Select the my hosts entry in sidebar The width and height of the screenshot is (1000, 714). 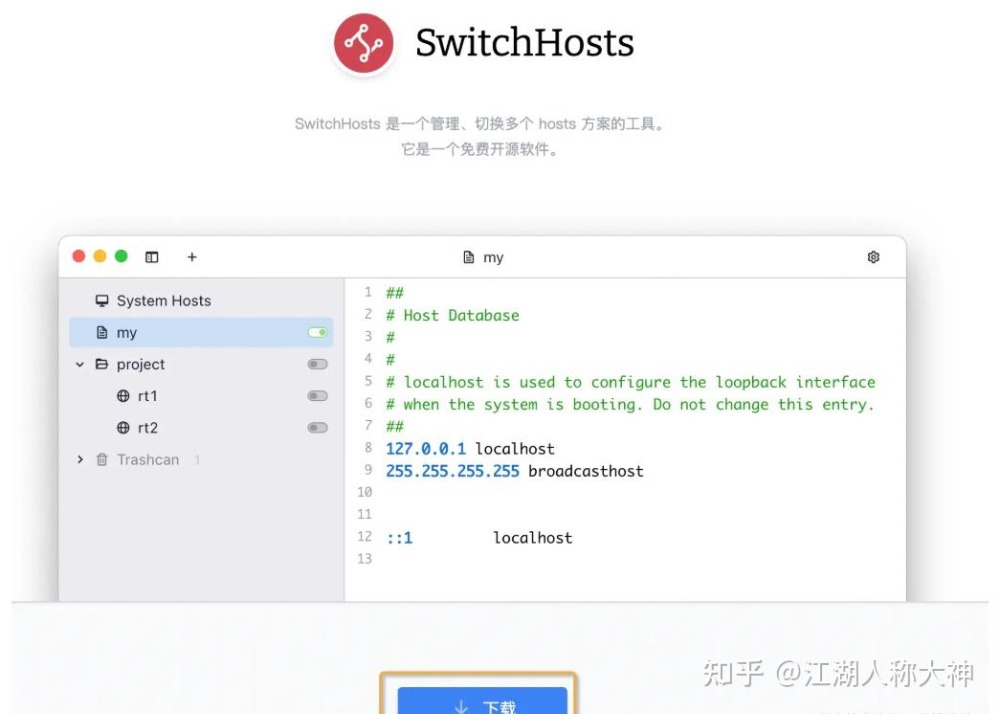pyautogui.click(x=127, y=333)
